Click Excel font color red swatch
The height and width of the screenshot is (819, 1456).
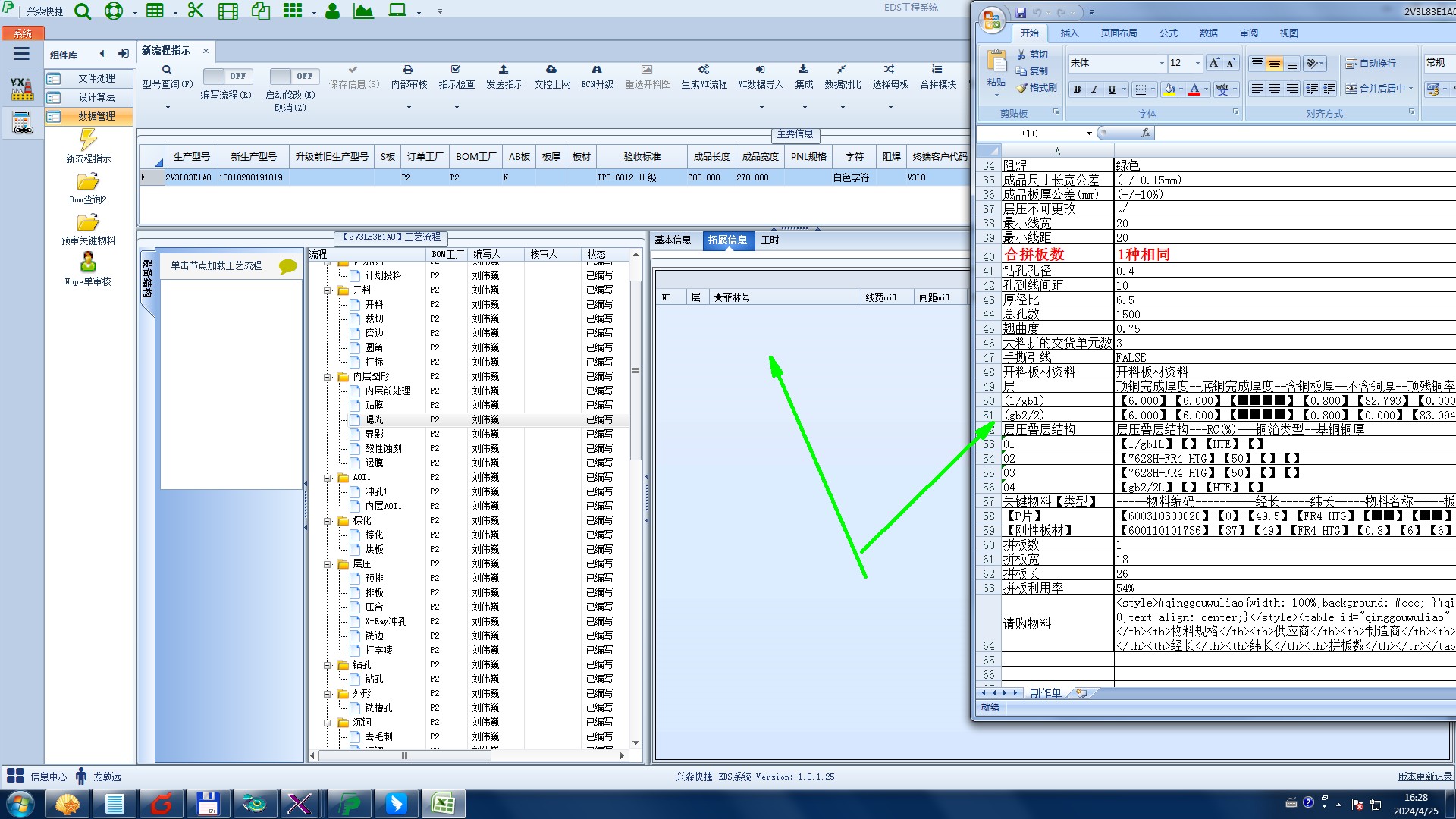click(1194, 89)
